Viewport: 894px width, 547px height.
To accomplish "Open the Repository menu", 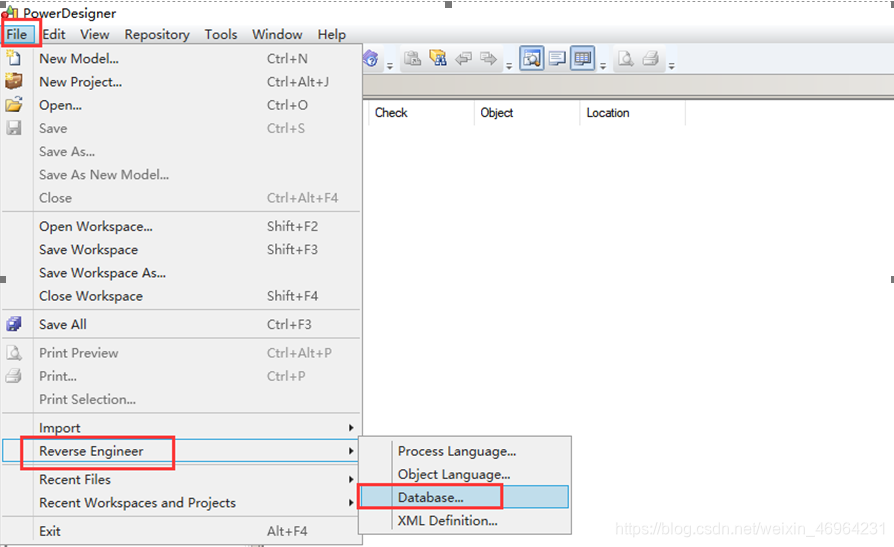I will [157, 35].
